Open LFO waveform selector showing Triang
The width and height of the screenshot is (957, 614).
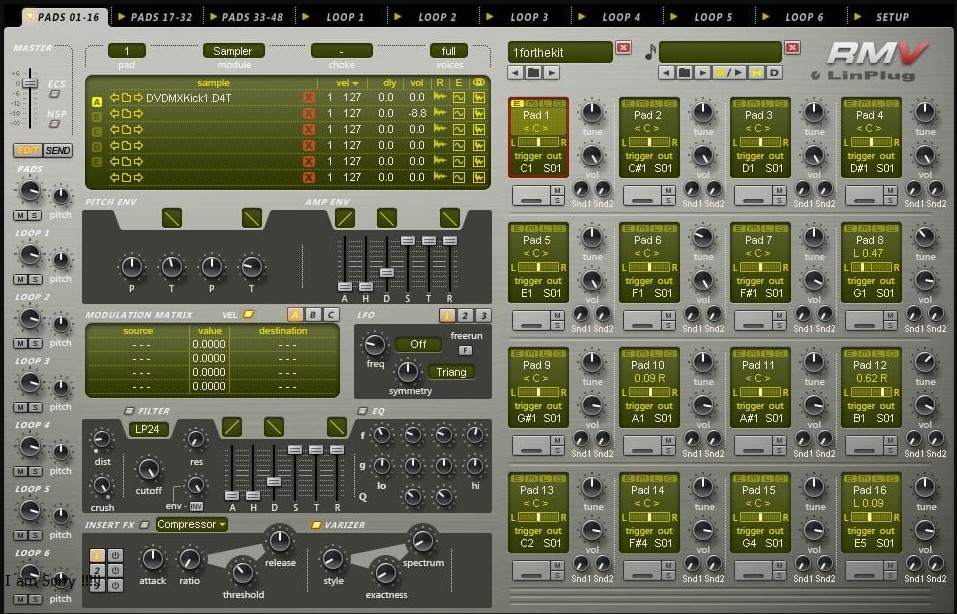452,372
